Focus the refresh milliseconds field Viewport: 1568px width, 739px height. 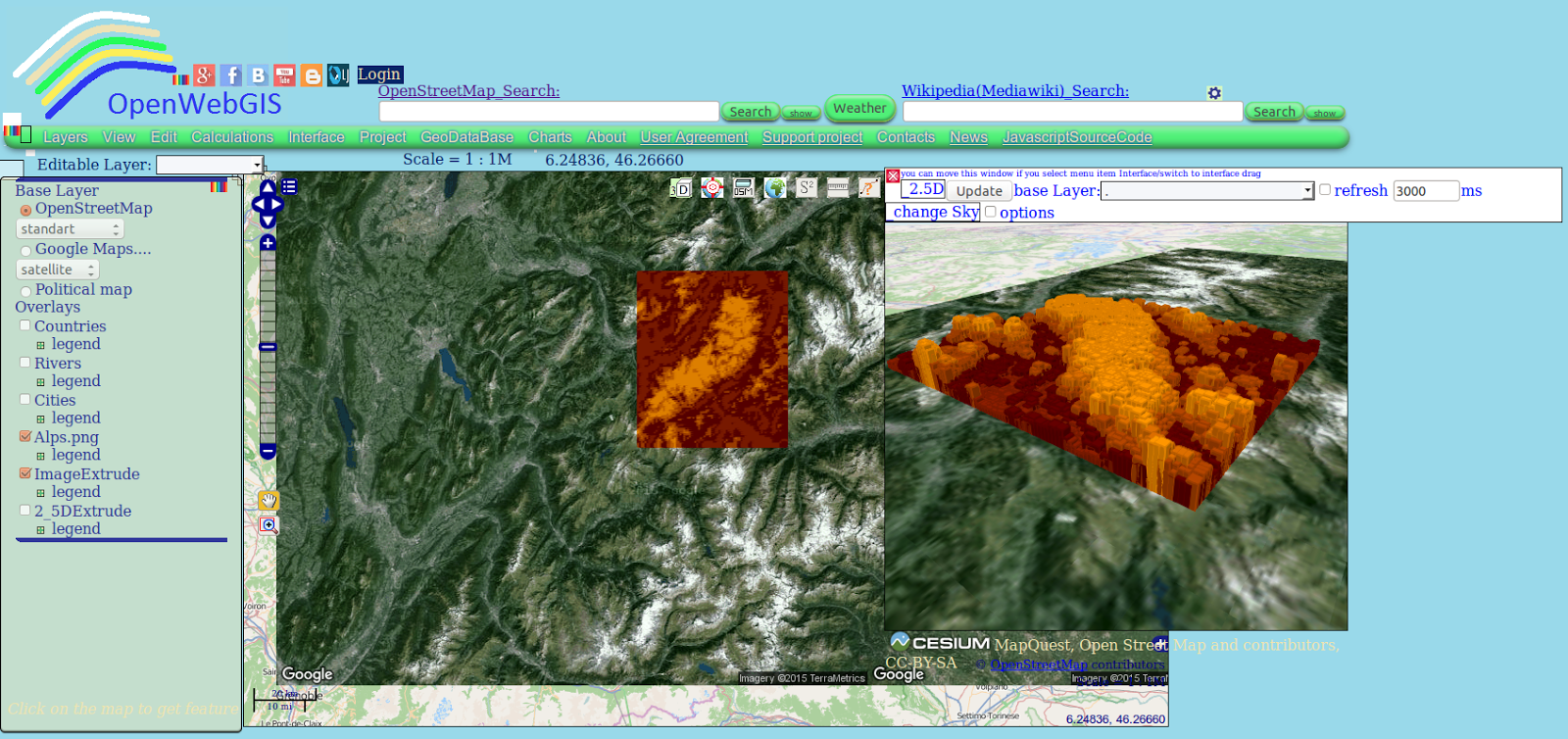coord(1426,191)
